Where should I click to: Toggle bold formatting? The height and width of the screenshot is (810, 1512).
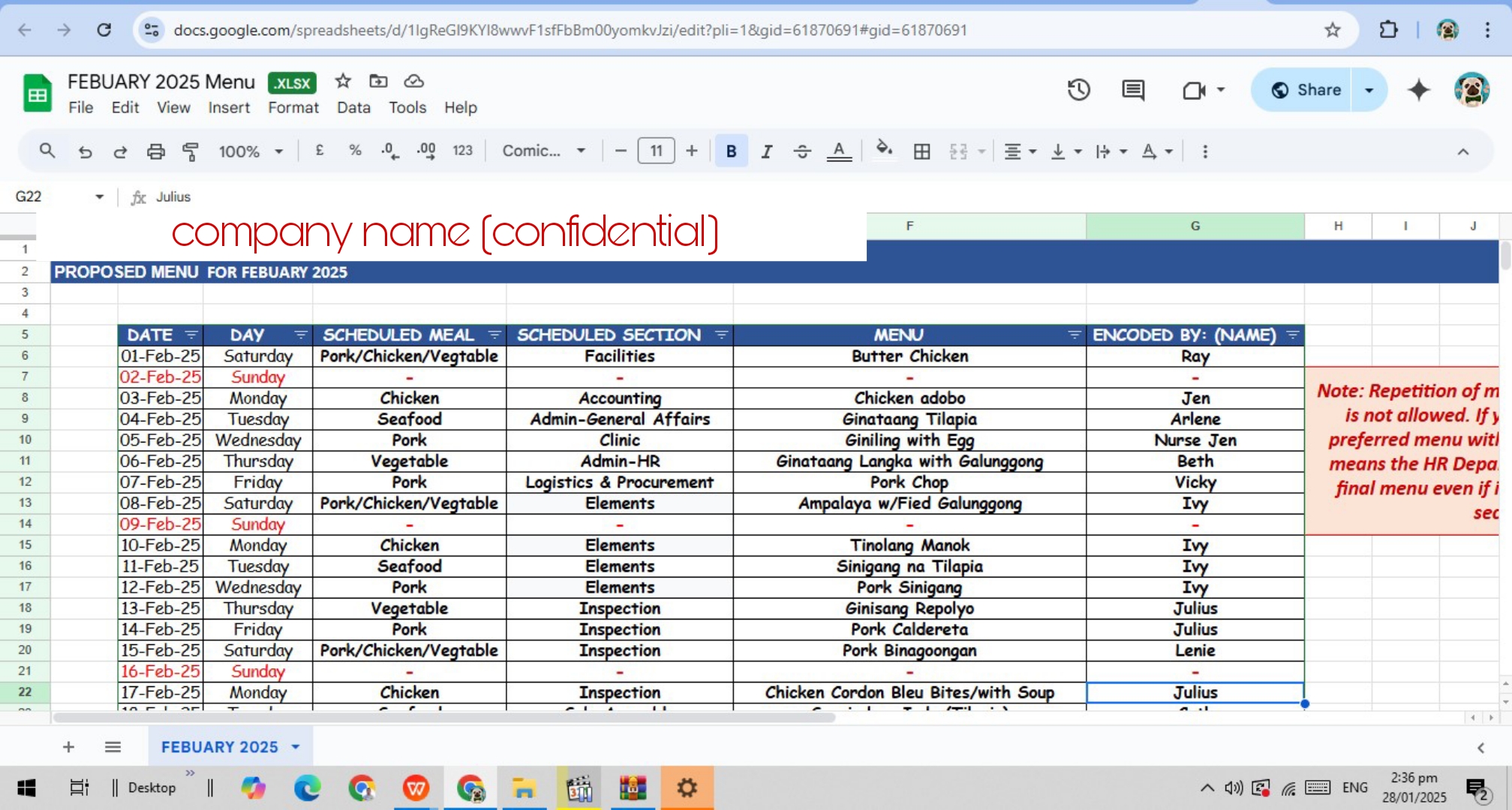point(731,151)
